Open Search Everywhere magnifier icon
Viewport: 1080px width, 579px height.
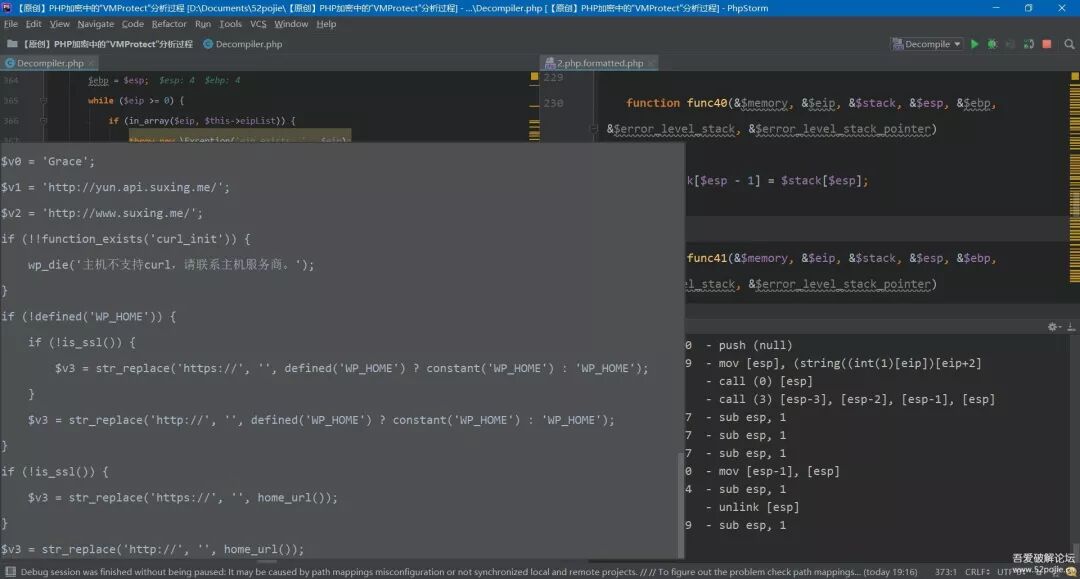[x=1069, y=44]
